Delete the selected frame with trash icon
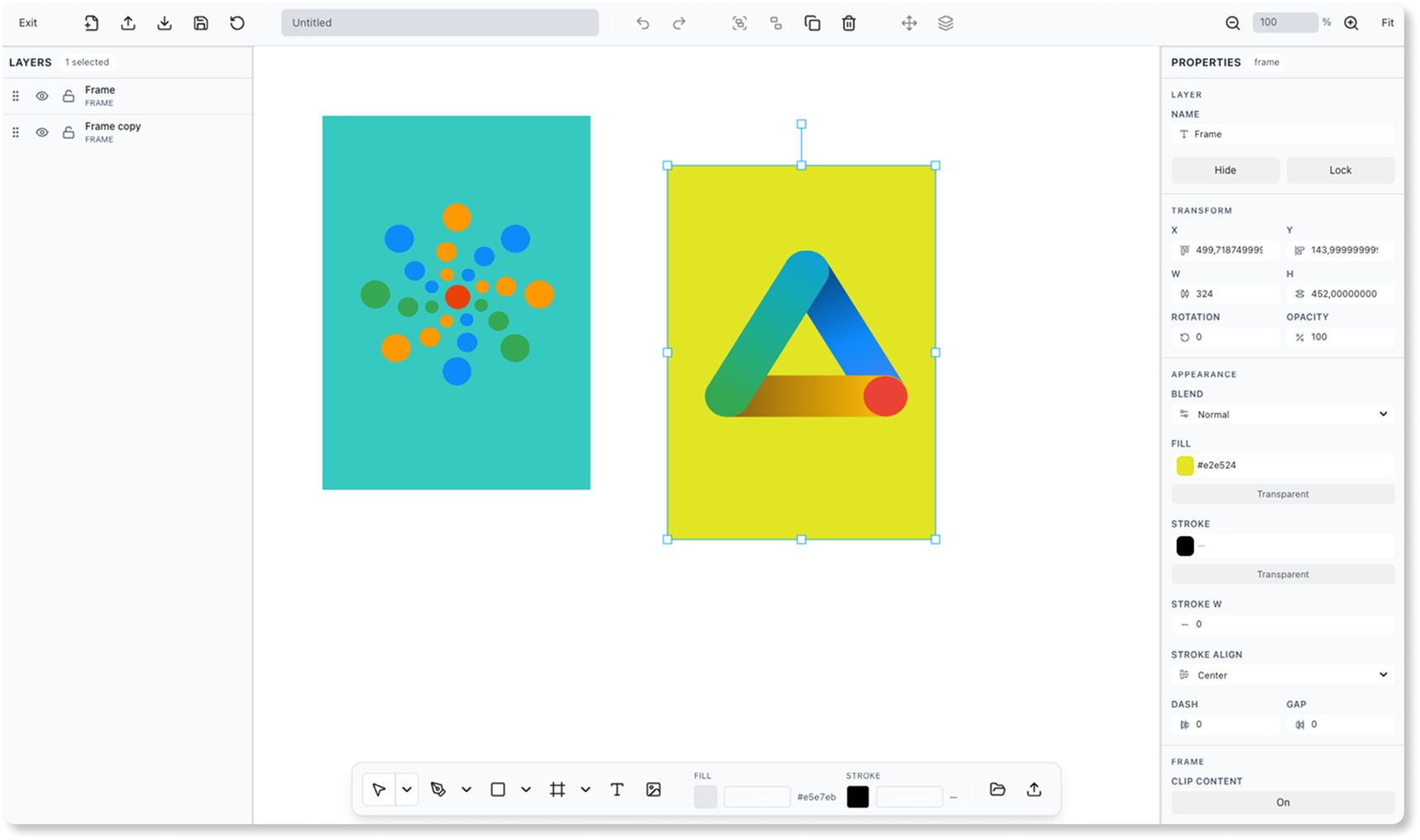Viewport: 1420px width, 840px height. click(848, 22)
